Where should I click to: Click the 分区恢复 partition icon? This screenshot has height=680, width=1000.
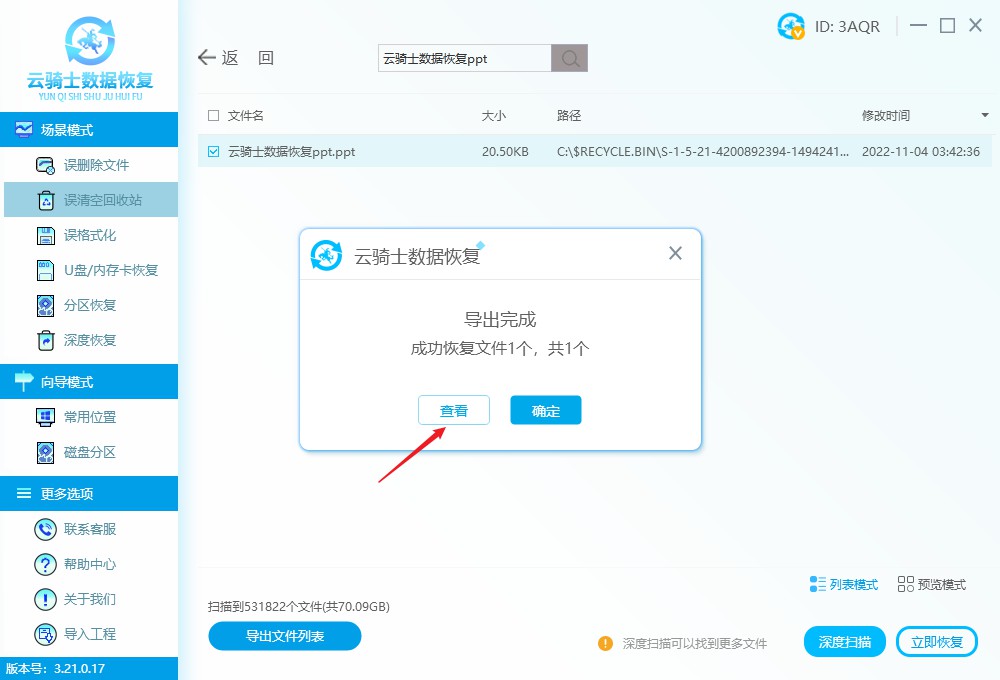coord(46,306)
